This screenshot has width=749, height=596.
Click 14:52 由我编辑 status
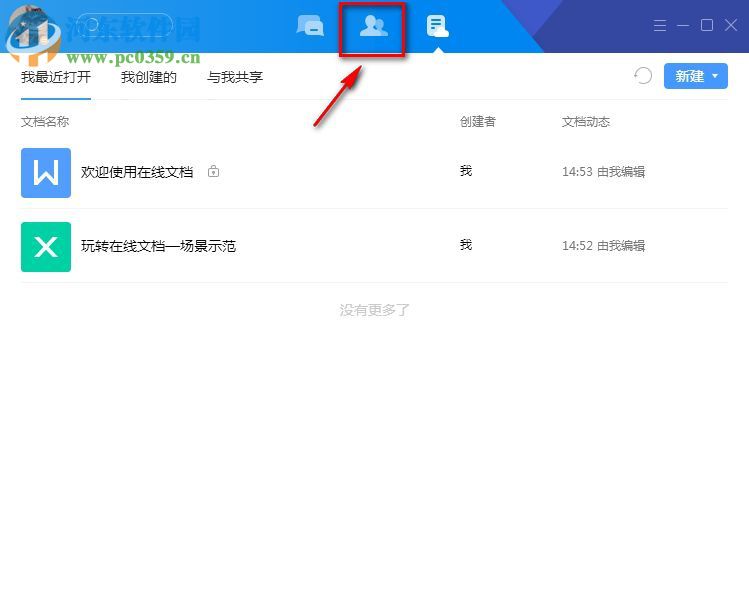click(x=603, y=245)
